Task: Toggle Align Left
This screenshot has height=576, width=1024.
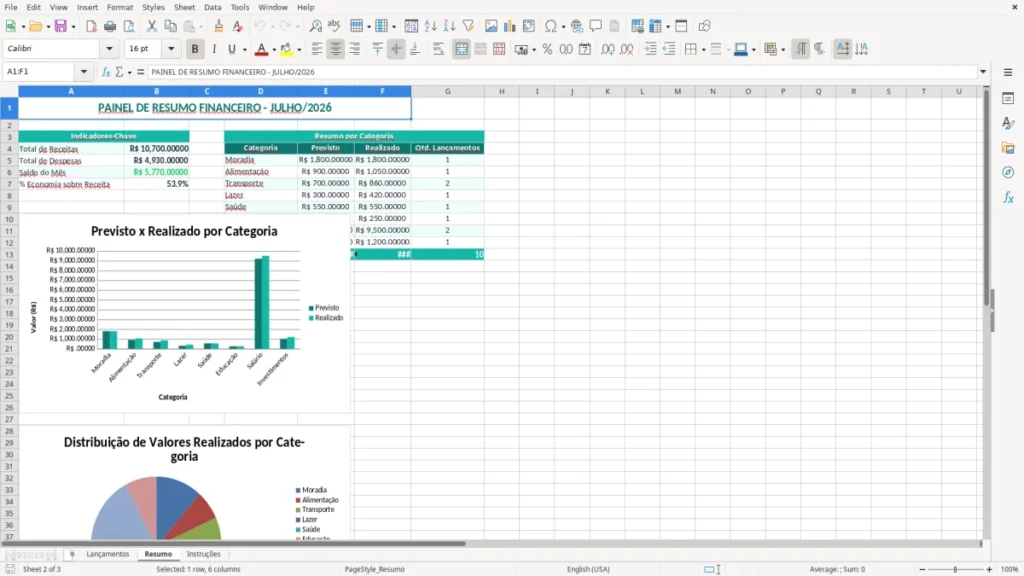Action: 317,49
